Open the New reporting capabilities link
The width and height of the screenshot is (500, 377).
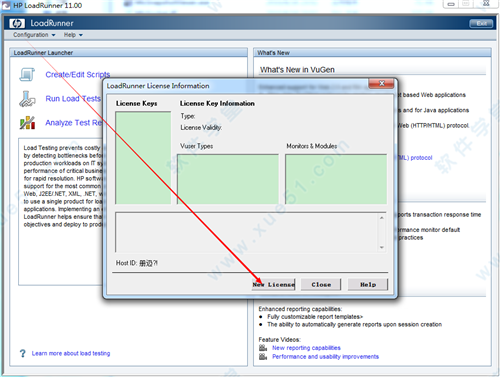pos(306,348)
